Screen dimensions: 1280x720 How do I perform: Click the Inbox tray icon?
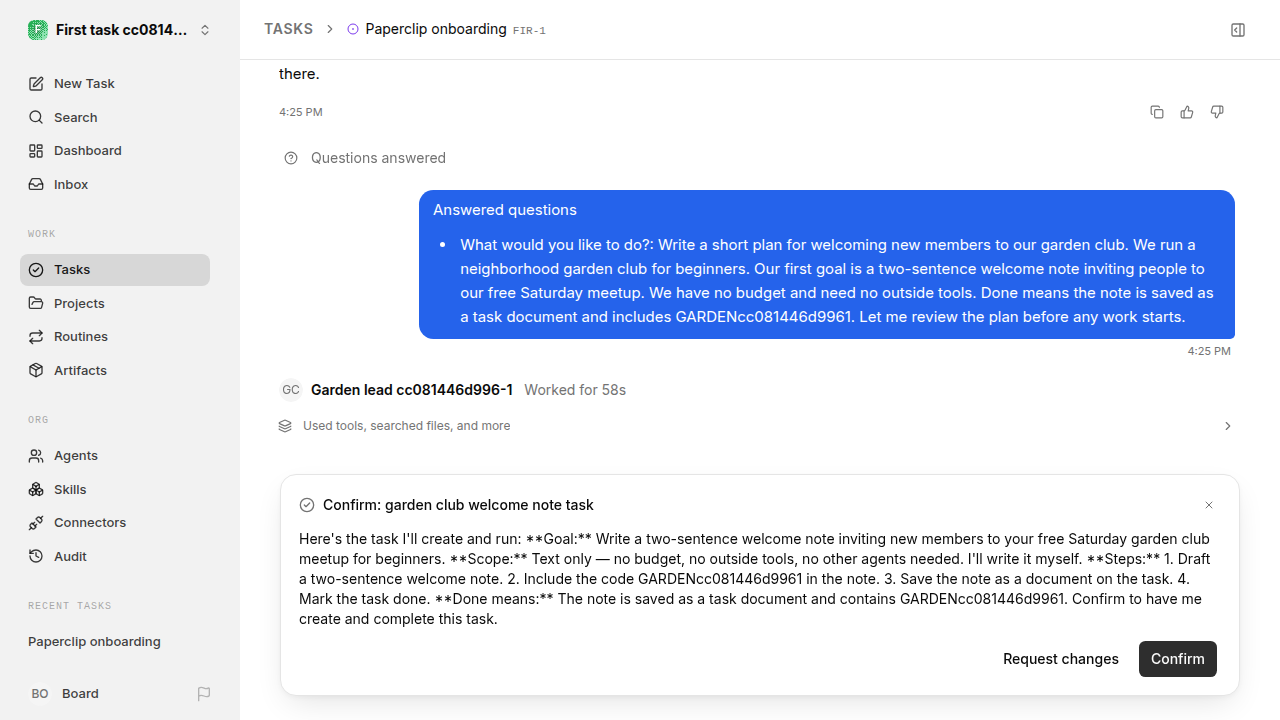point(36,184)
